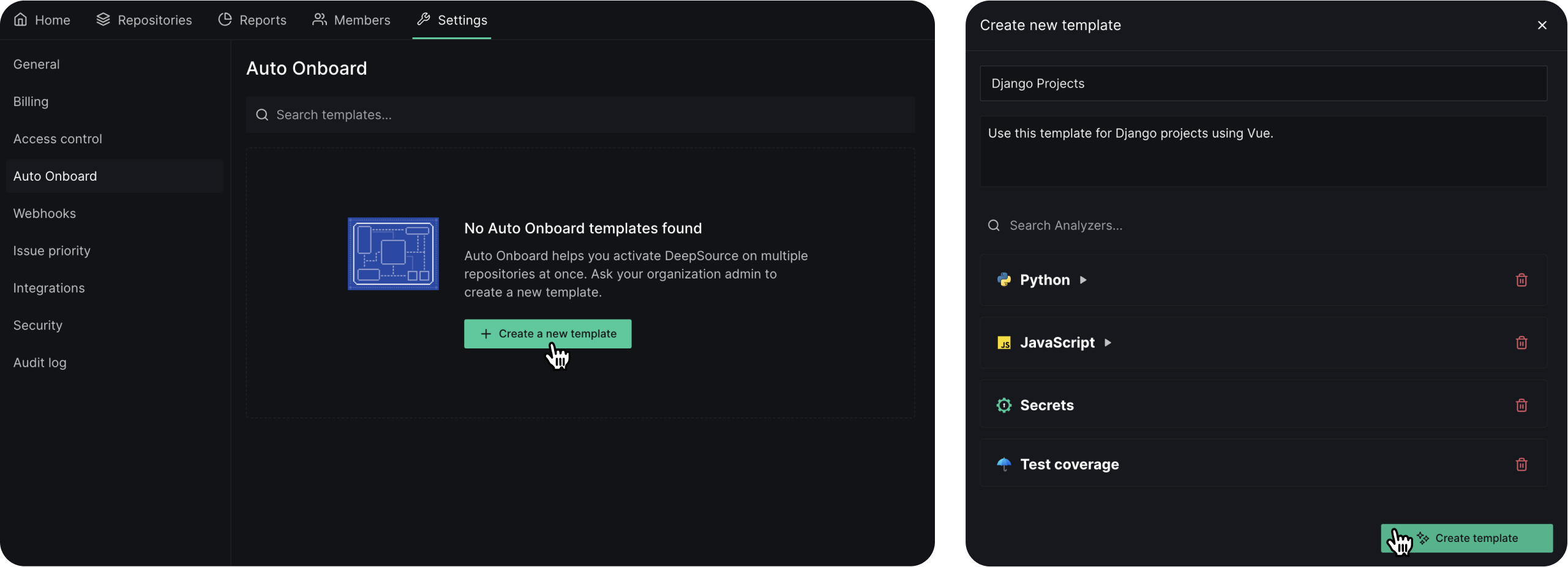Click the Test coverage umbrella icon
This screenshot has height=567, width=1568.
1003,464
